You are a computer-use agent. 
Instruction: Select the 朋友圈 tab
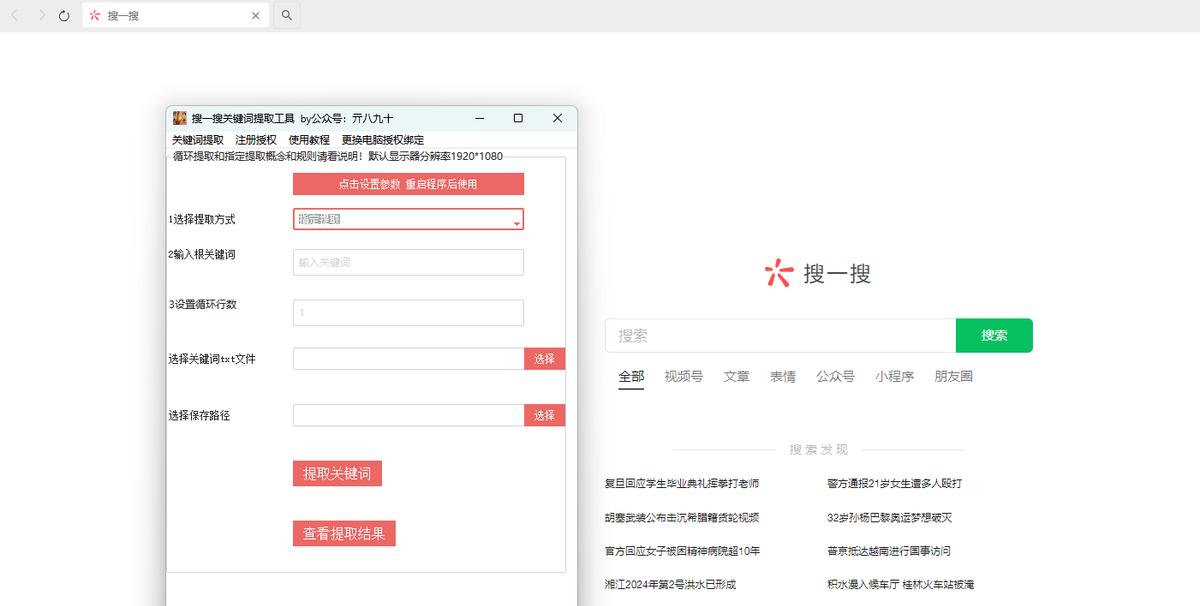[x=952, y=376]
